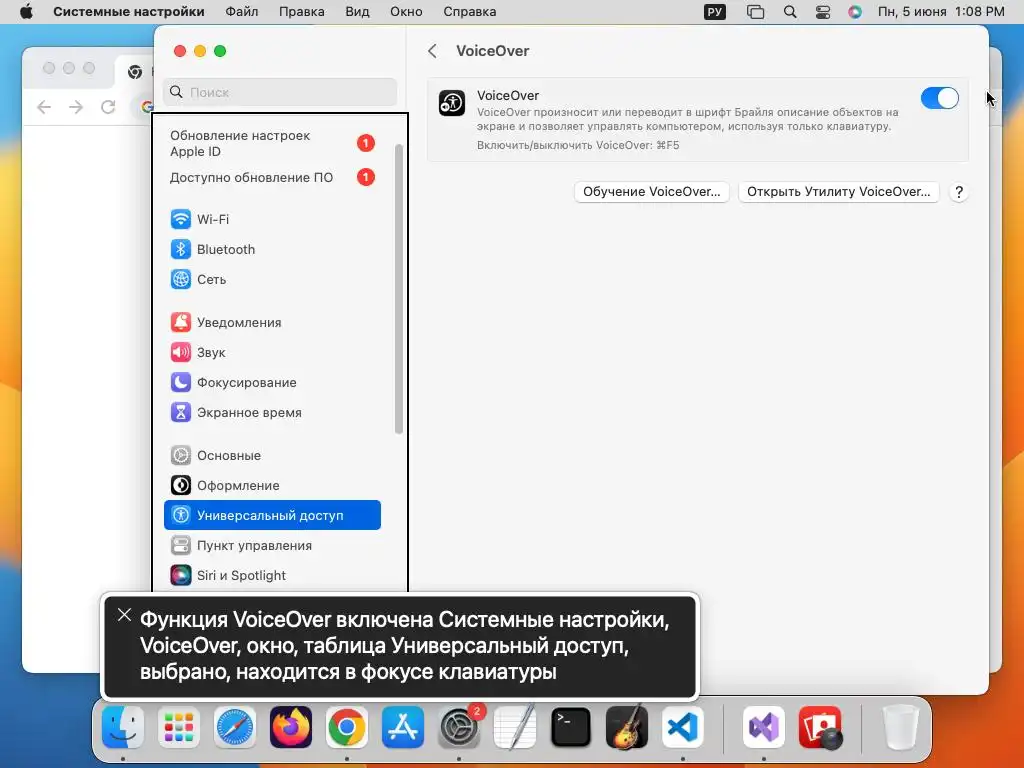Screen dimensions: 1024x768
Task: Click the sidebar scrollbar thumb
Action: tap(399, 289)
